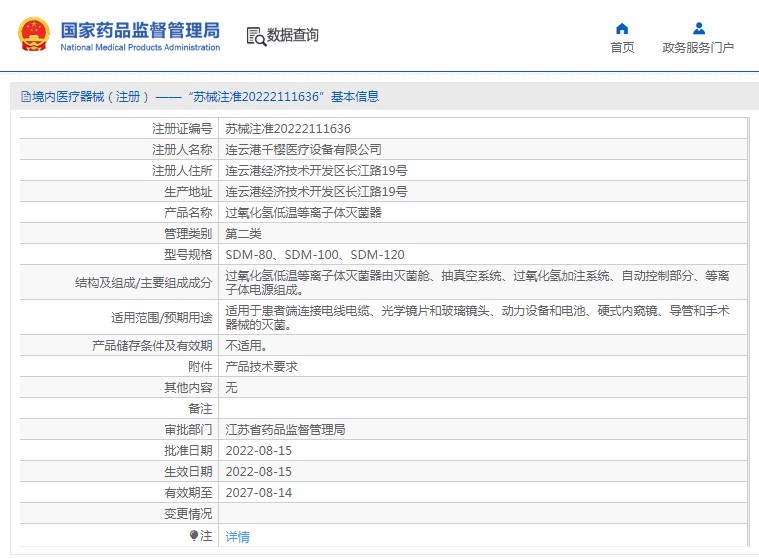Click the 数据查询 heading text
The height and width of the screenshot is (559, 759).
pyautogui.click(x=293, y=35)
